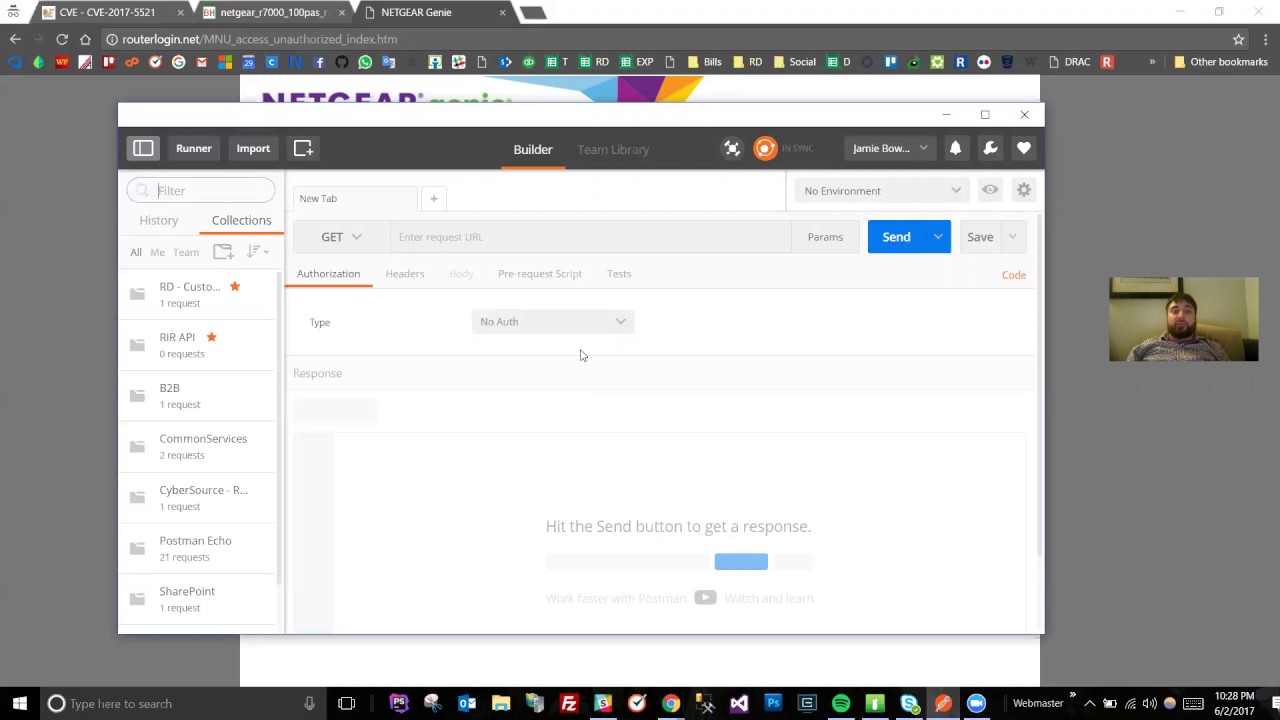Open Skype from the taskbar
1280x720 pixels.
909,703
